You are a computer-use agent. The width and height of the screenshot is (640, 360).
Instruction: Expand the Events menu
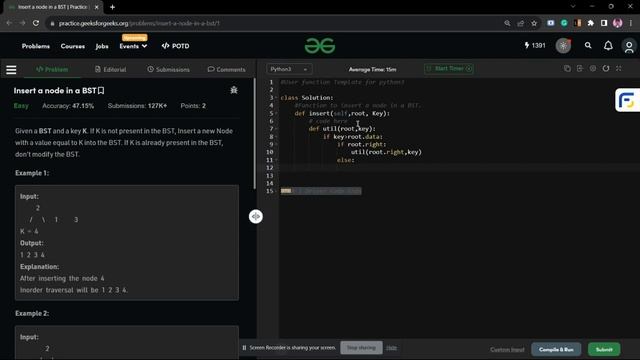click(x=133, y=46)
